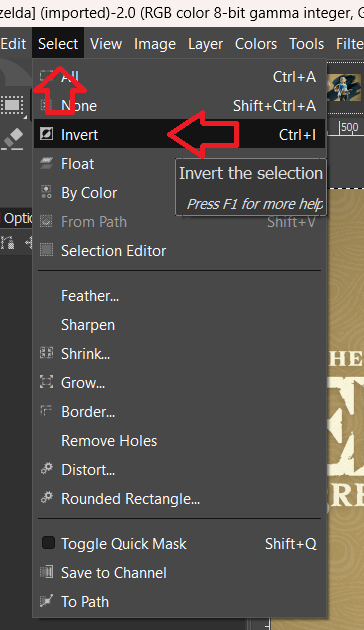Open Rounded Rectangle dialog
364x630 pixels.
(180, 499)
